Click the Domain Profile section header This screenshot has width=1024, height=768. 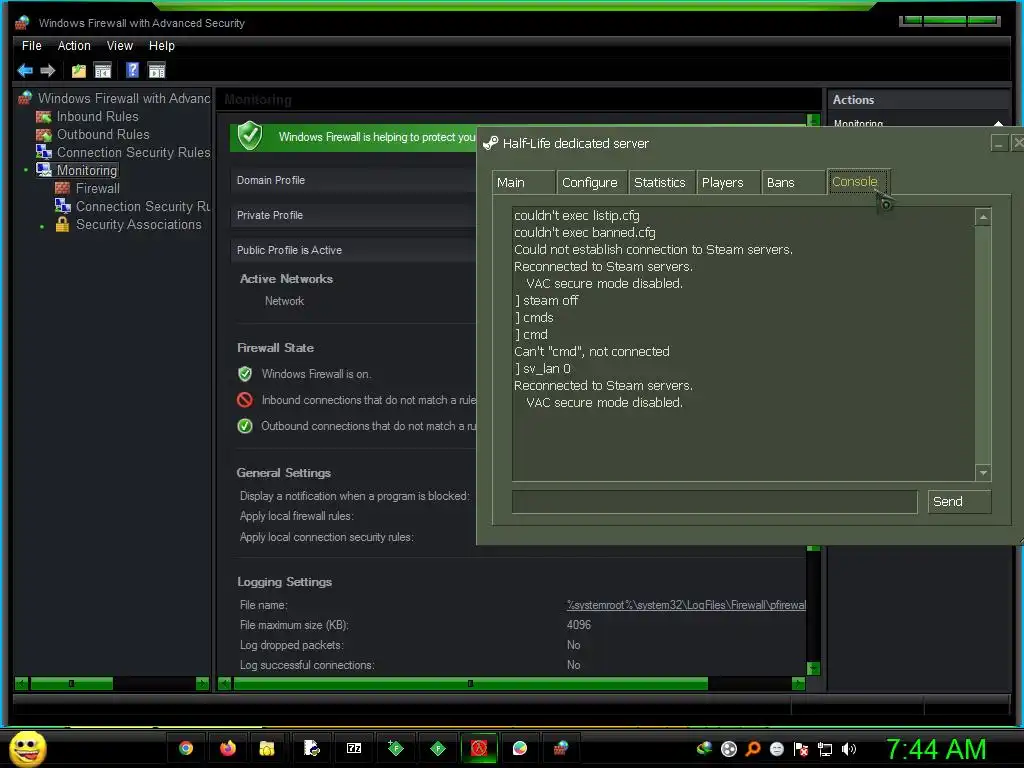pyautogui.click(x=353, y=180)
